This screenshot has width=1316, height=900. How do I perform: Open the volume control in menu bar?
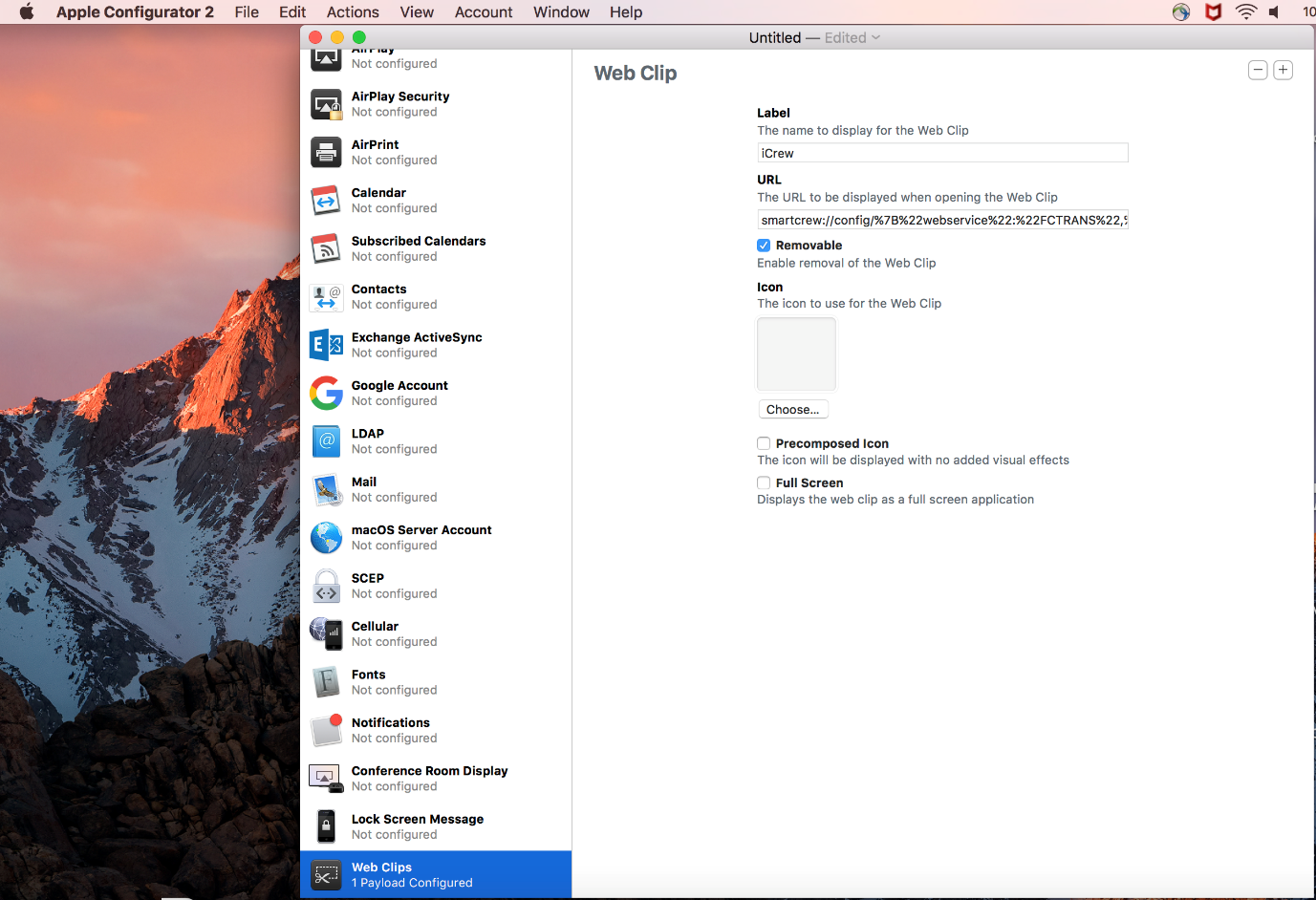[1274, 11]
